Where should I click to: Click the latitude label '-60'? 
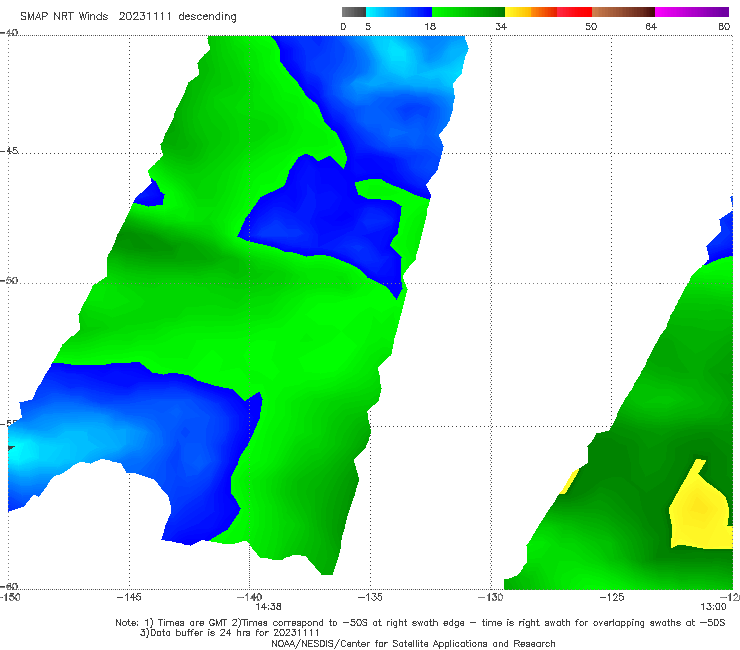coord(9,586)
